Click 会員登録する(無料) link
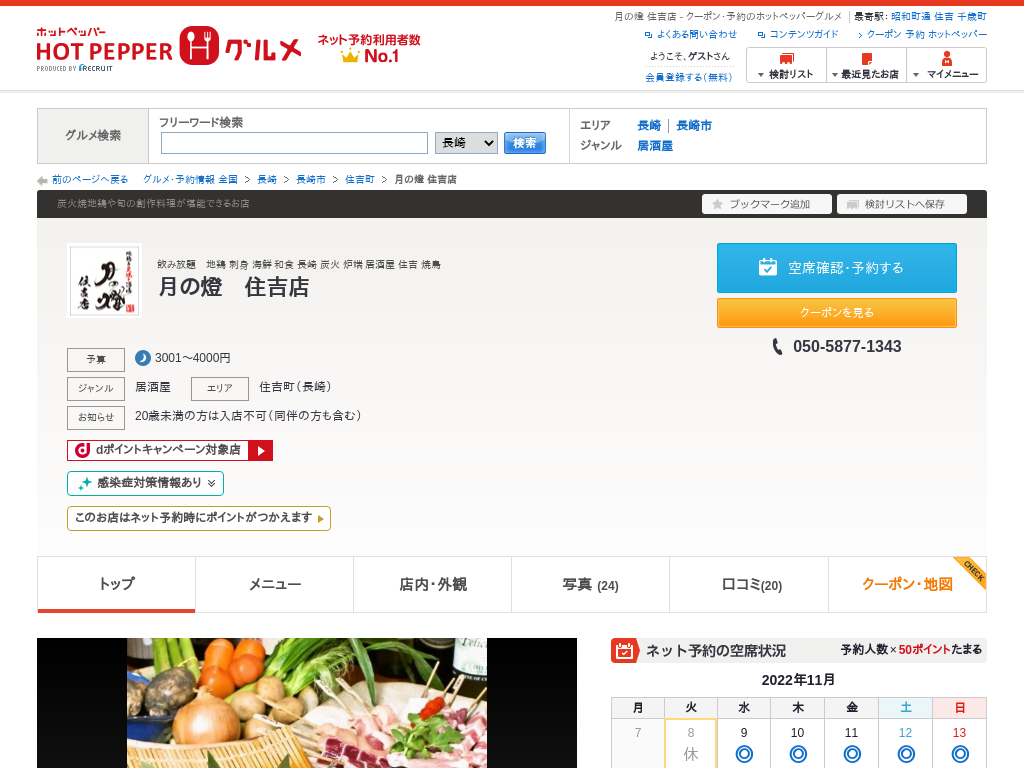This screenshot has height=768, width=1024. coord(688,77)
